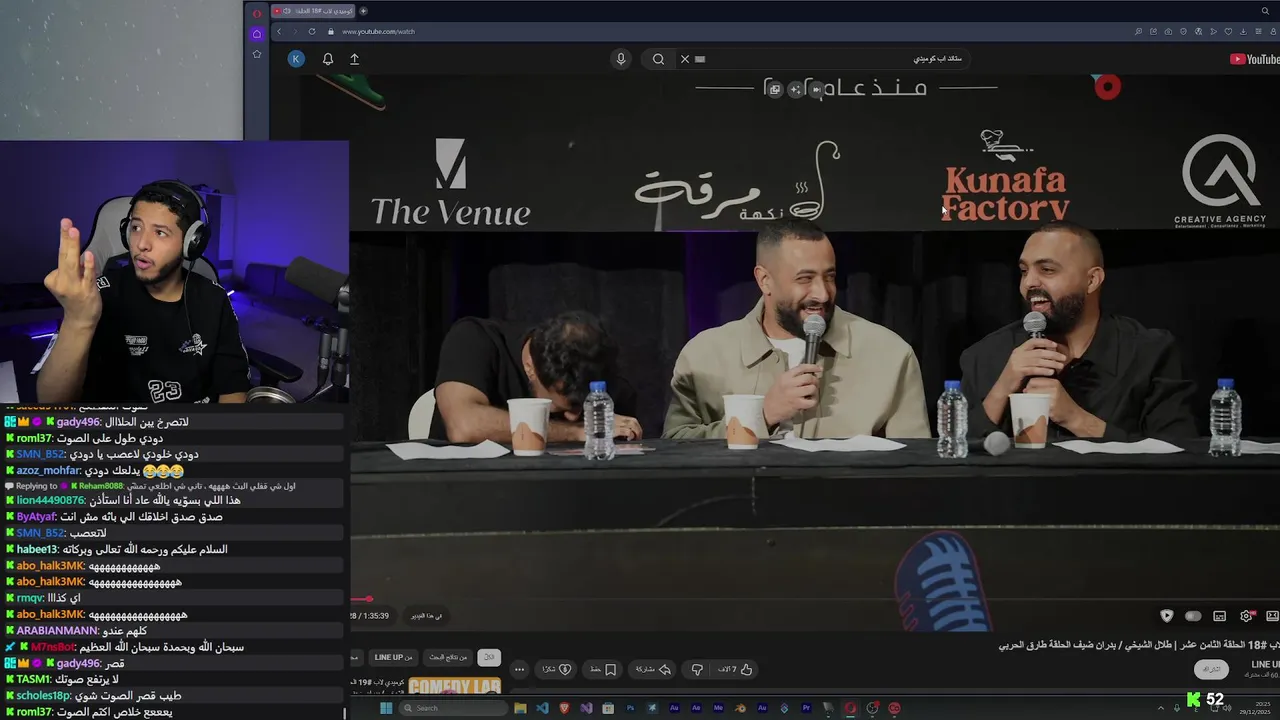Save the video to playlist
Viewport: 1280px width, 720px height.
click(602, 669)
